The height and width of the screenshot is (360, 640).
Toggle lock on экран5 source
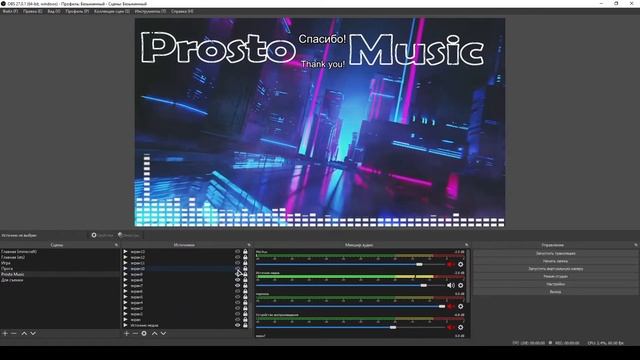tap(245, 297)
